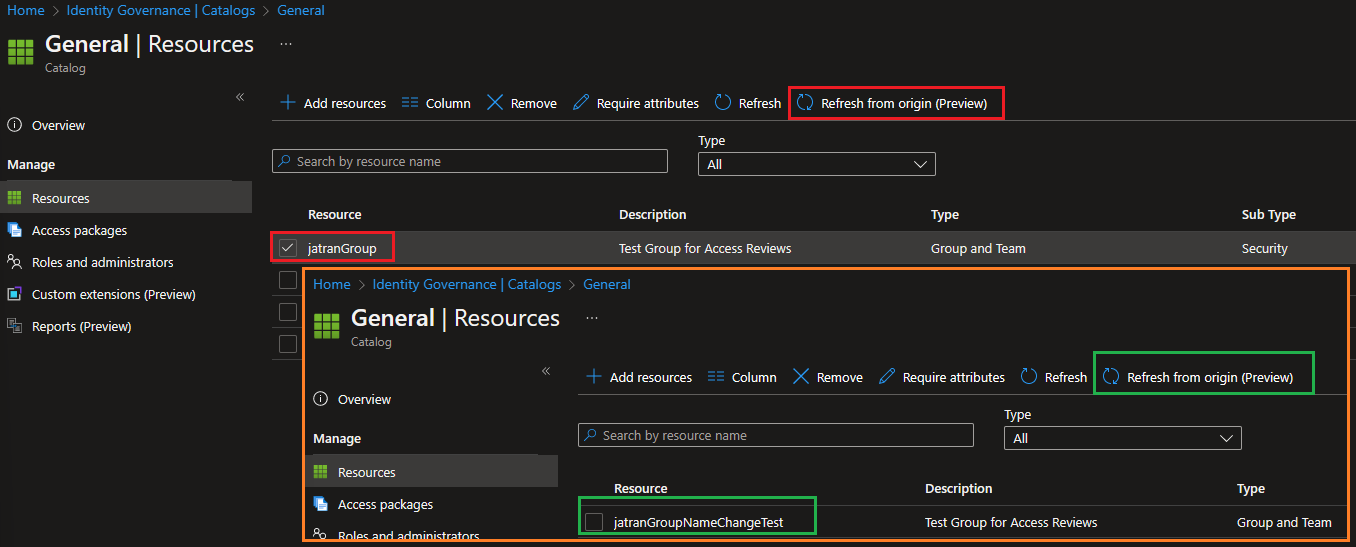Click the description cell in jatranGroupNameChangeTest row
Image resolution: width=1356 pixels, height=547 pixels.
[x=1011, y=522]
